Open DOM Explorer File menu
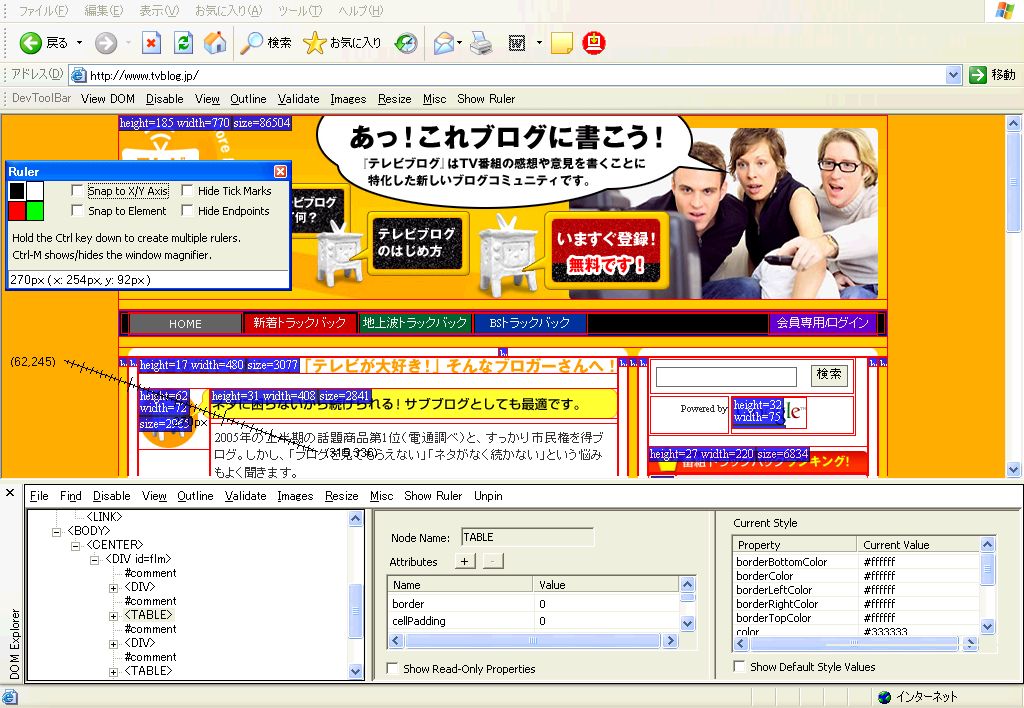Viewport: 1024px width, 708px height. coord(39,496)
